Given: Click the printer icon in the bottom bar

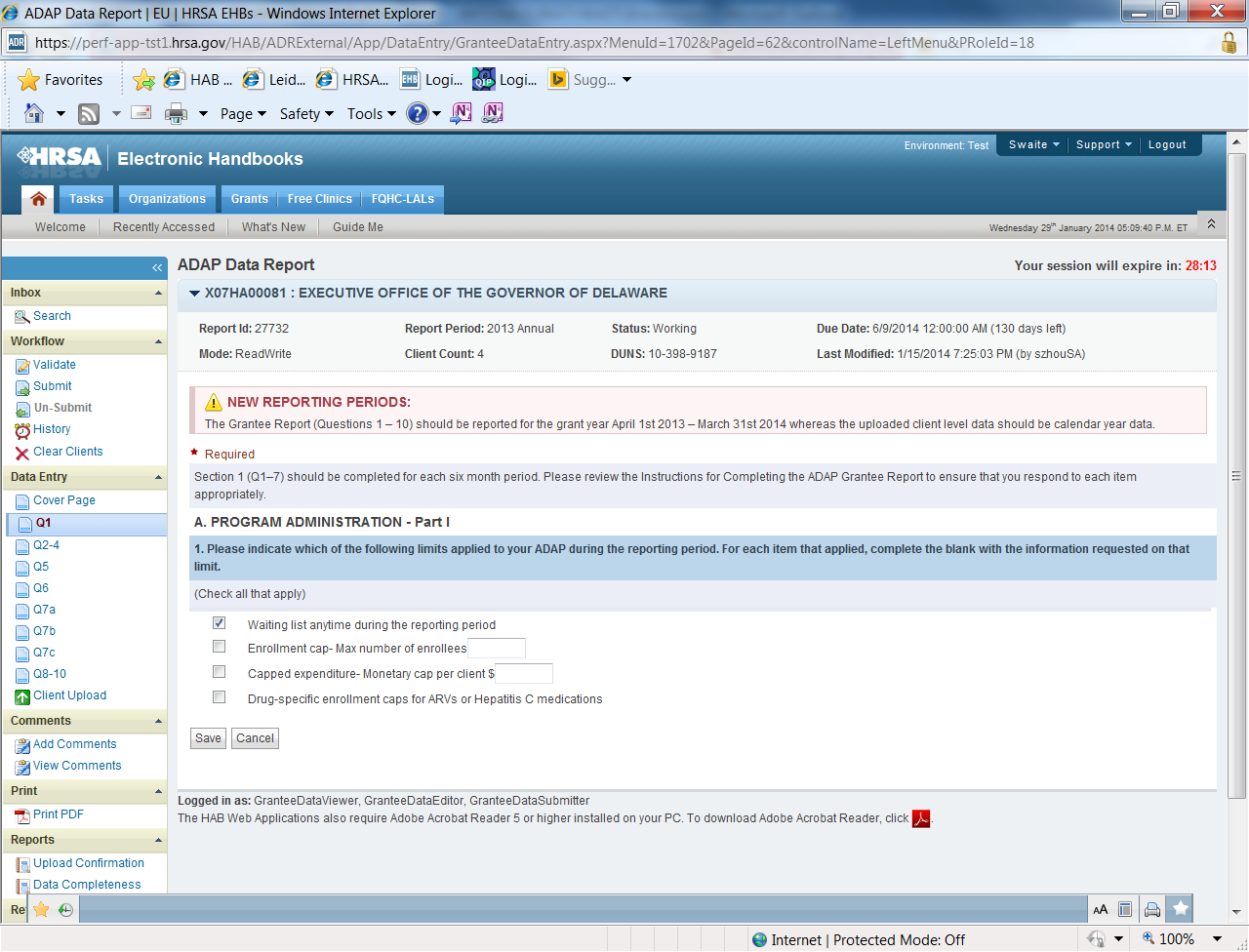Looking at the screenshot, I should tap(1152, 909).
